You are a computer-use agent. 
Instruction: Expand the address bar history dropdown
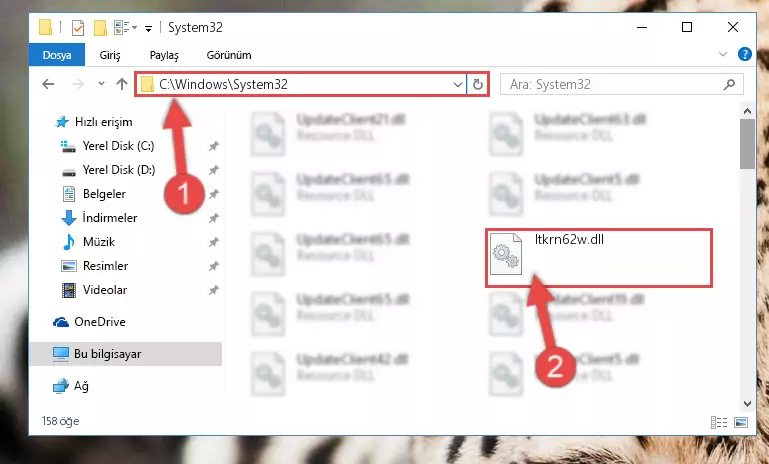point(458,84)
